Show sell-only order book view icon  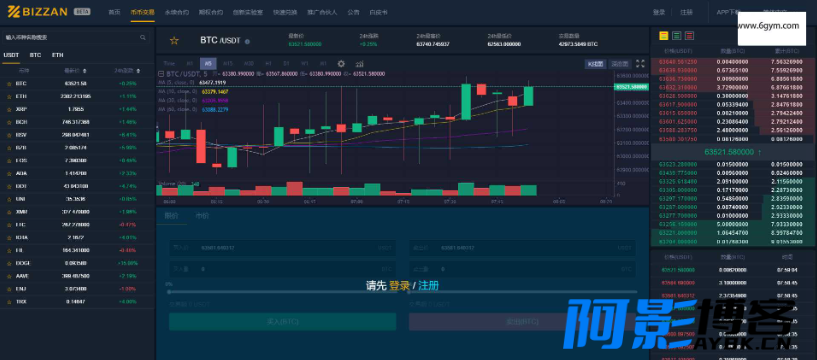(689, 36)
